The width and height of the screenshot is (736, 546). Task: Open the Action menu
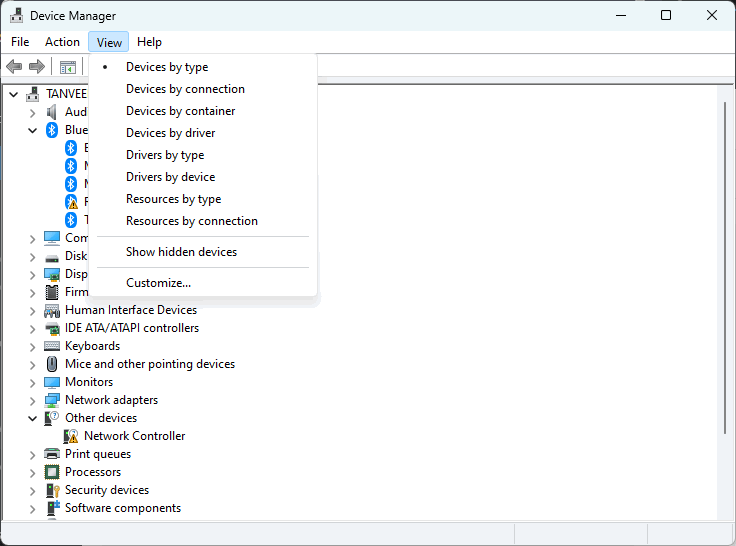pos(62,42)
